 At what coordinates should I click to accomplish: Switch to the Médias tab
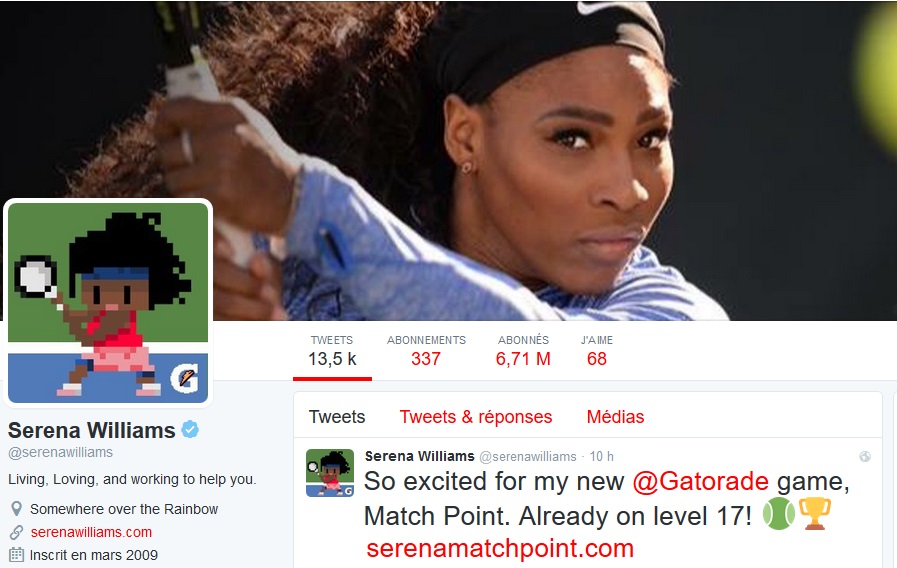pyautogui.click(x=616, y=416)
